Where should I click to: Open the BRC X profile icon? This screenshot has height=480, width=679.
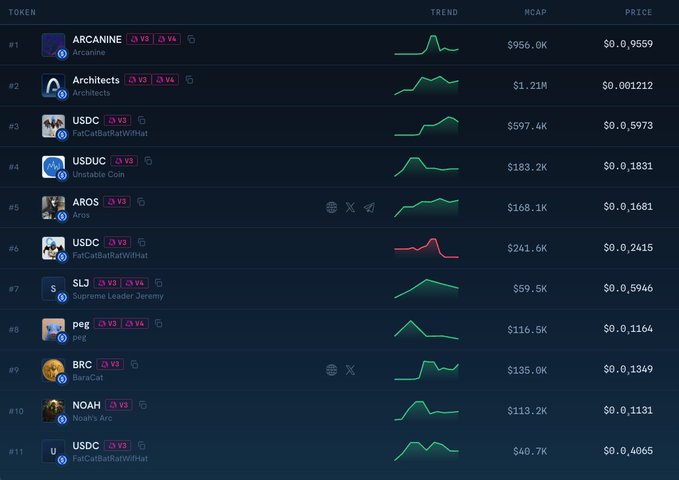point(350,370)
